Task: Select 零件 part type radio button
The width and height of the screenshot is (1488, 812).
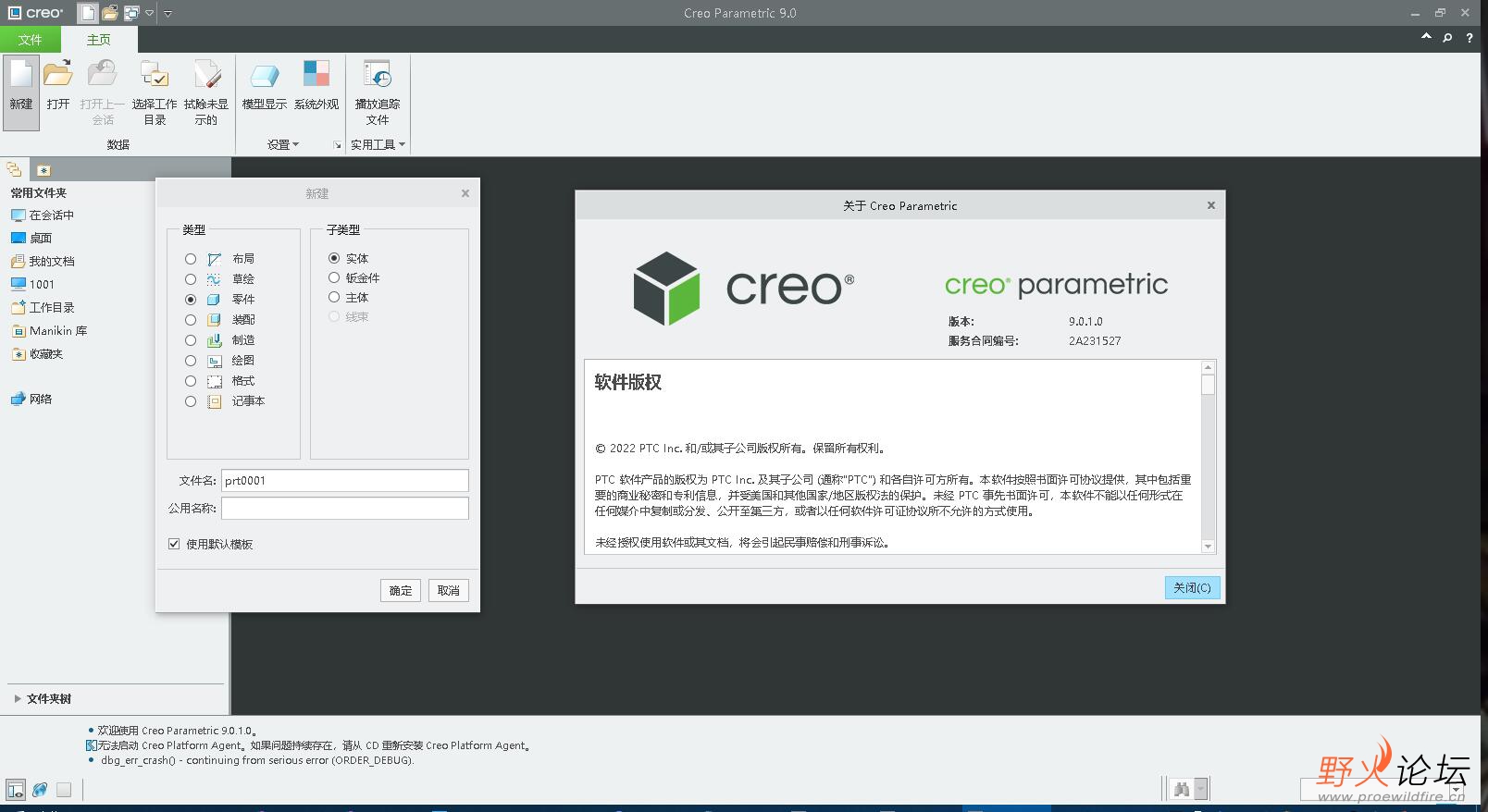Action: (x=191, y=300)
